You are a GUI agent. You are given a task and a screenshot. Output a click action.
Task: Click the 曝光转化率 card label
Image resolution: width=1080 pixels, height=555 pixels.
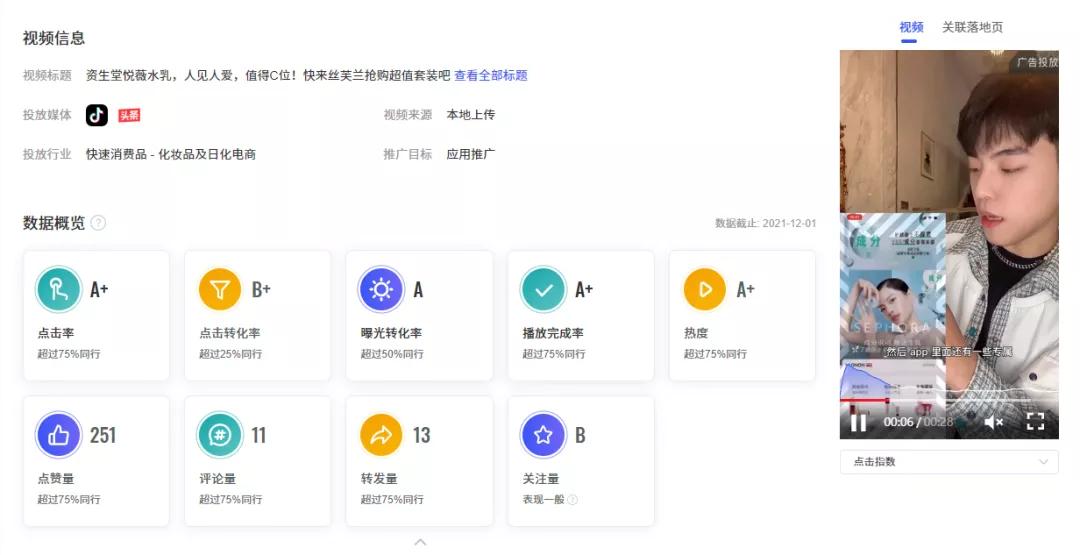click(391, 333)
